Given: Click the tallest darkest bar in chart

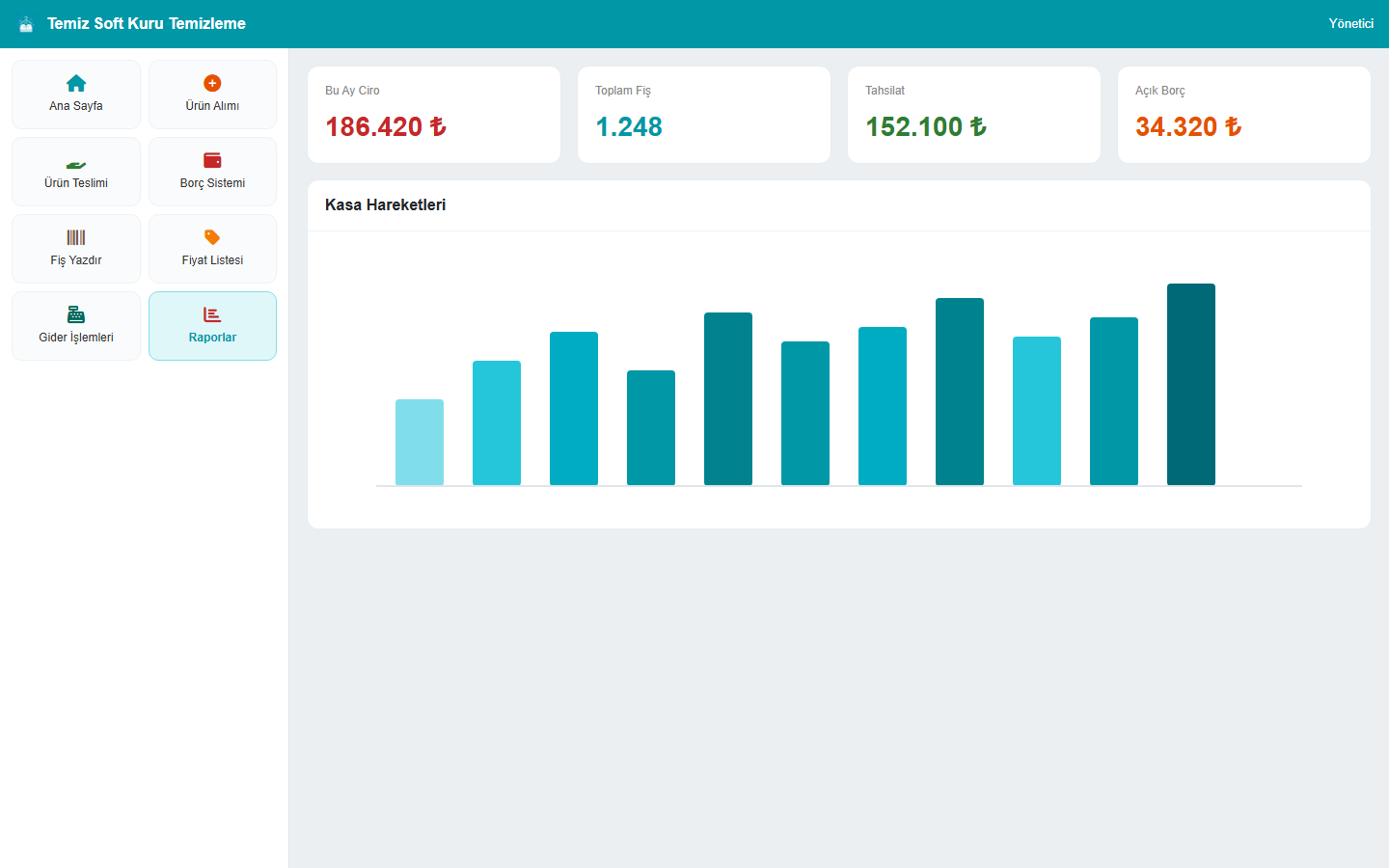Looking at the screenshot, I should click(x=1191, y=384).
